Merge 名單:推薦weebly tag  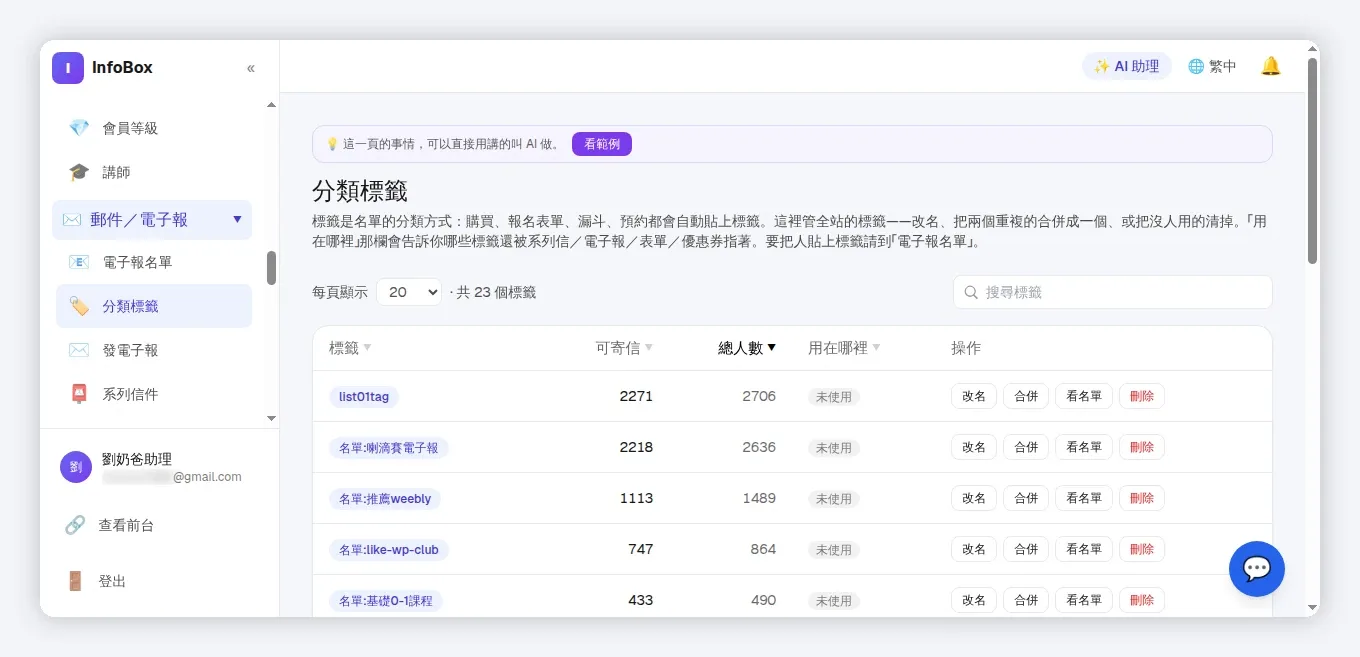click(1026, 498)
